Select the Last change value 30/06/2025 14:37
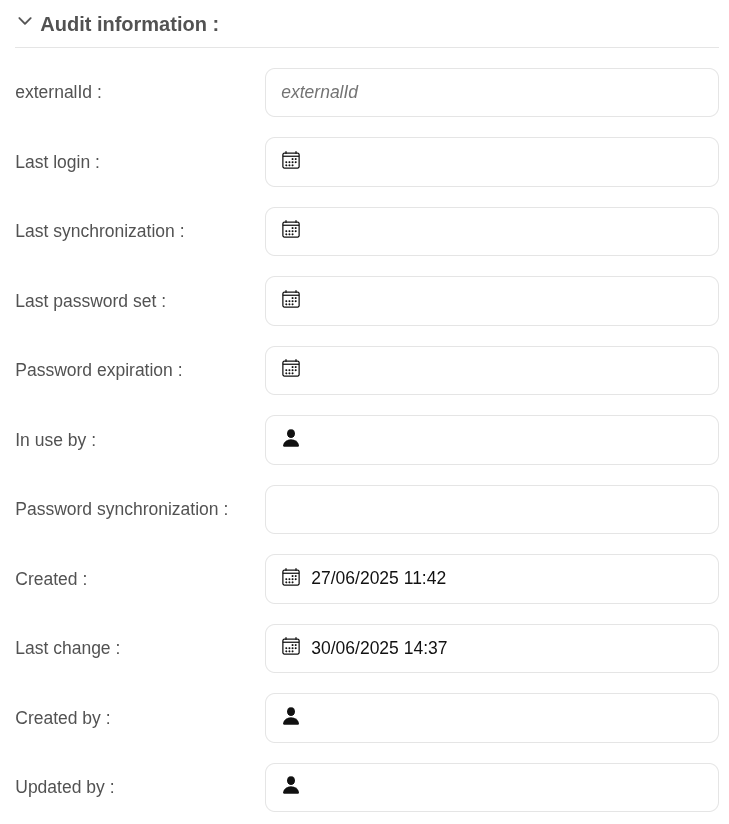This screenshot has height=824, width=729. [379, 648]
